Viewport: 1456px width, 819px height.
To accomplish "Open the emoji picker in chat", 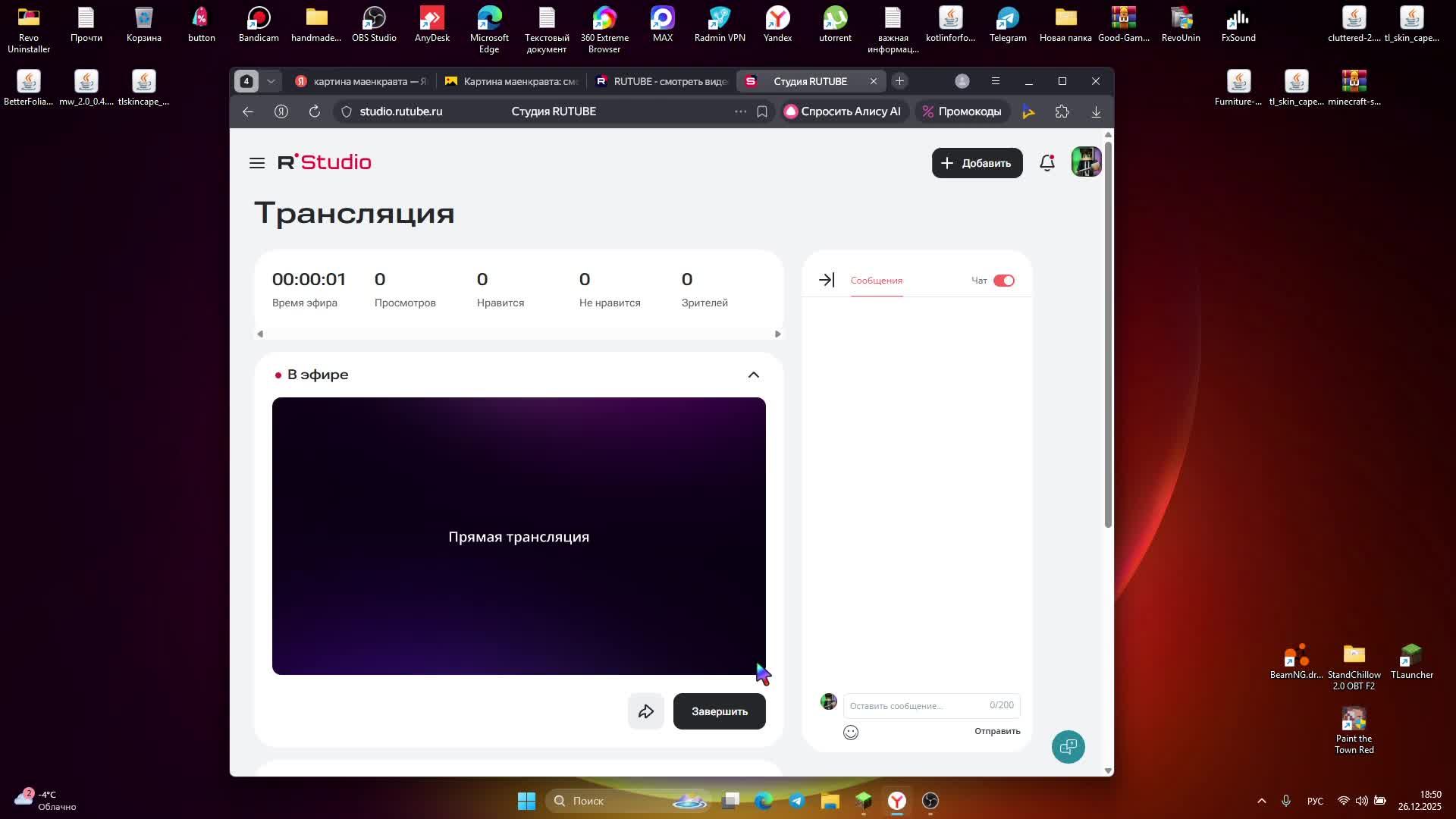I will (851, 733).
